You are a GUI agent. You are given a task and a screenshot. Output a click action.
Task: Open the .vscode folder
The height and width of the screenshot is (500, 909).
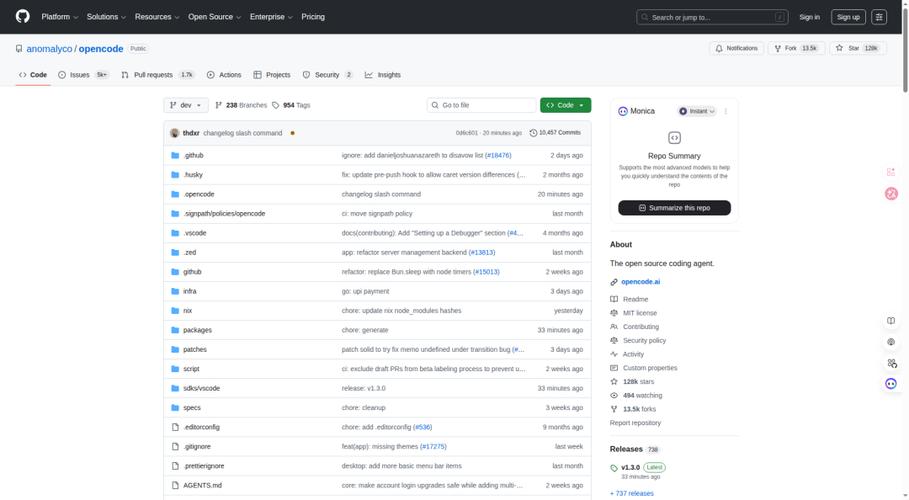click(x=195, y=233)
